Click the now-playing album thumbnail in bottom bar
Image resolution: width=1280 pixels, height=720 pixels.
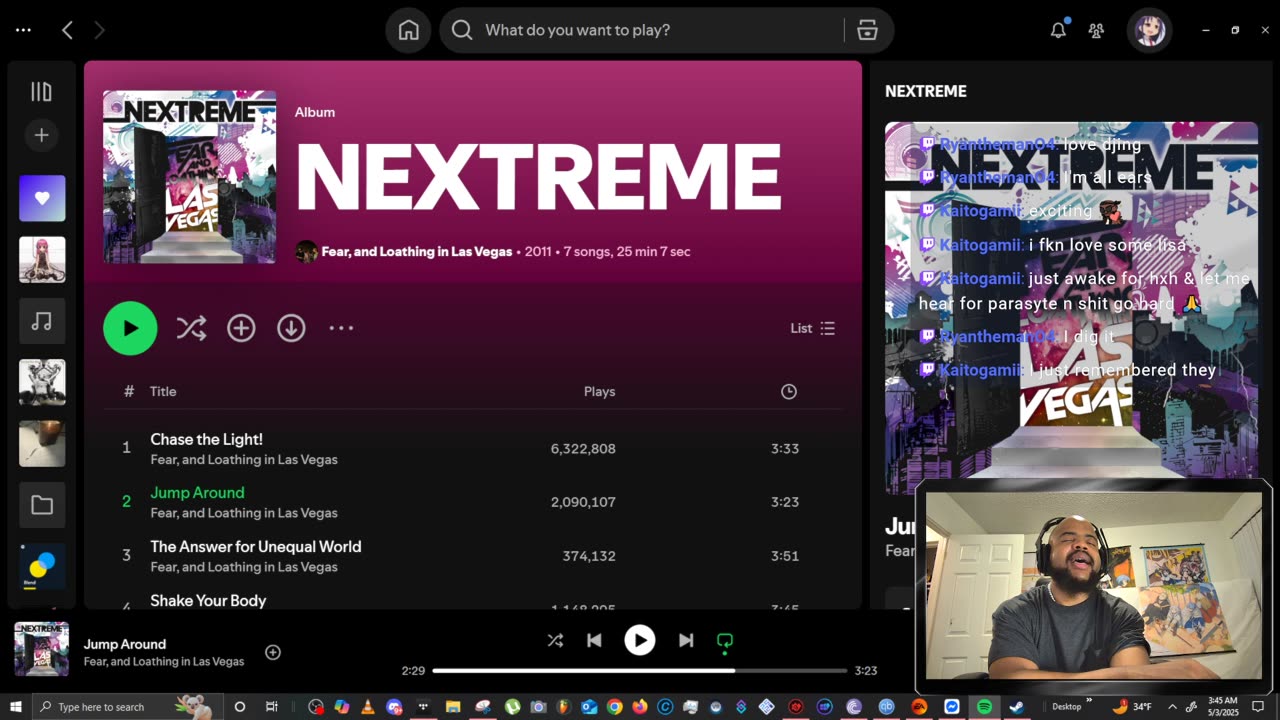click(x=42, y=649)
